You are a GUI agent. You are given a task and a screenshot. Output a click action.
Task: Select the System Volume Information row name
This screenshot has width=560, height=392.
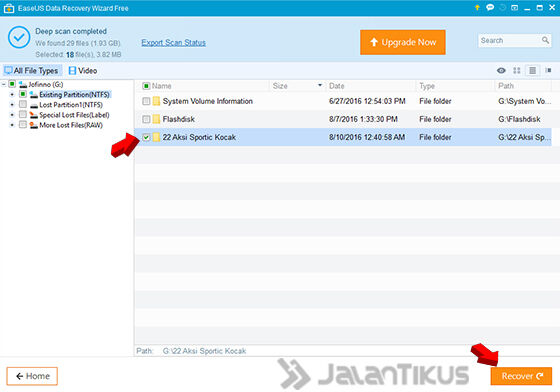208,101
